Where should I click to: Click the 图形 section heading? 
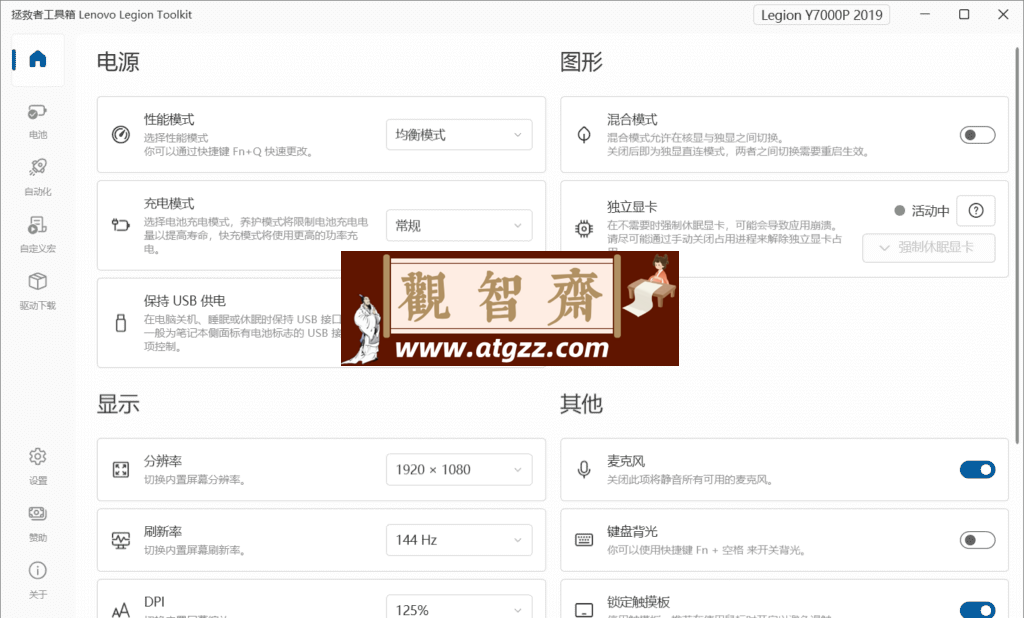(581, 62)
